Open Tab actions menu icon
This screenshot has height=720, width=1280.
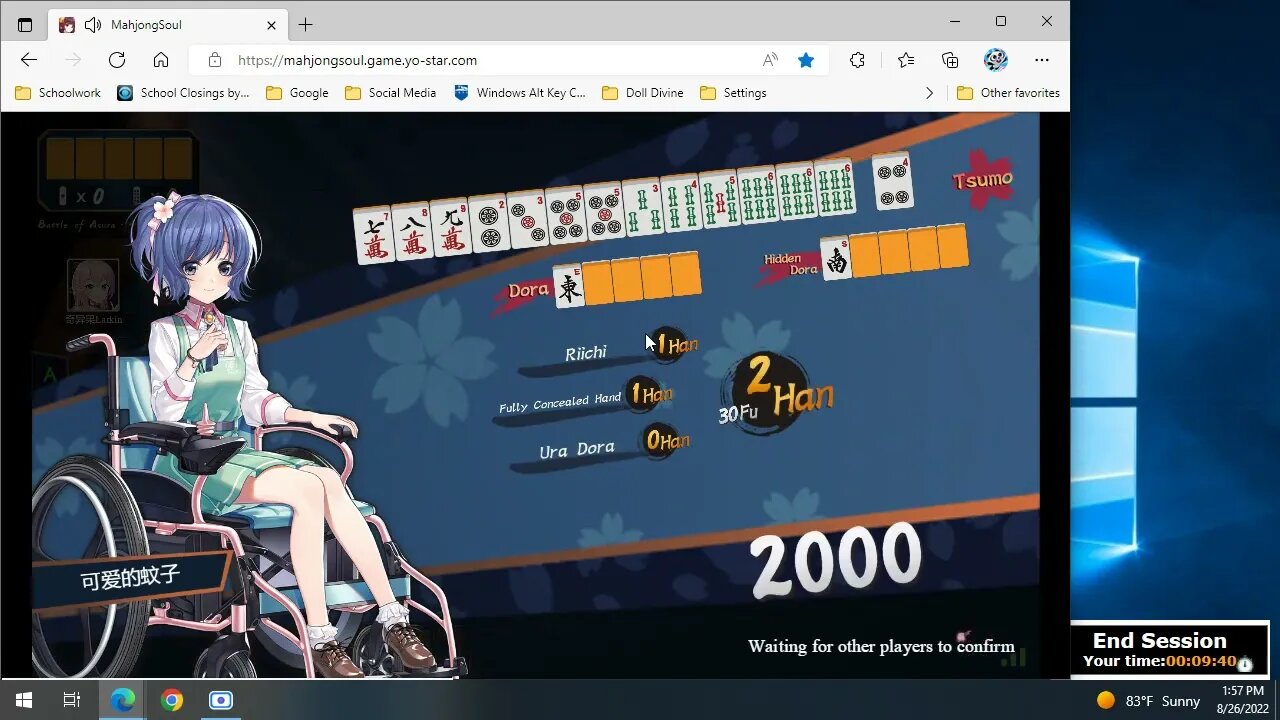pyautogui.click(x=25, y=24)
